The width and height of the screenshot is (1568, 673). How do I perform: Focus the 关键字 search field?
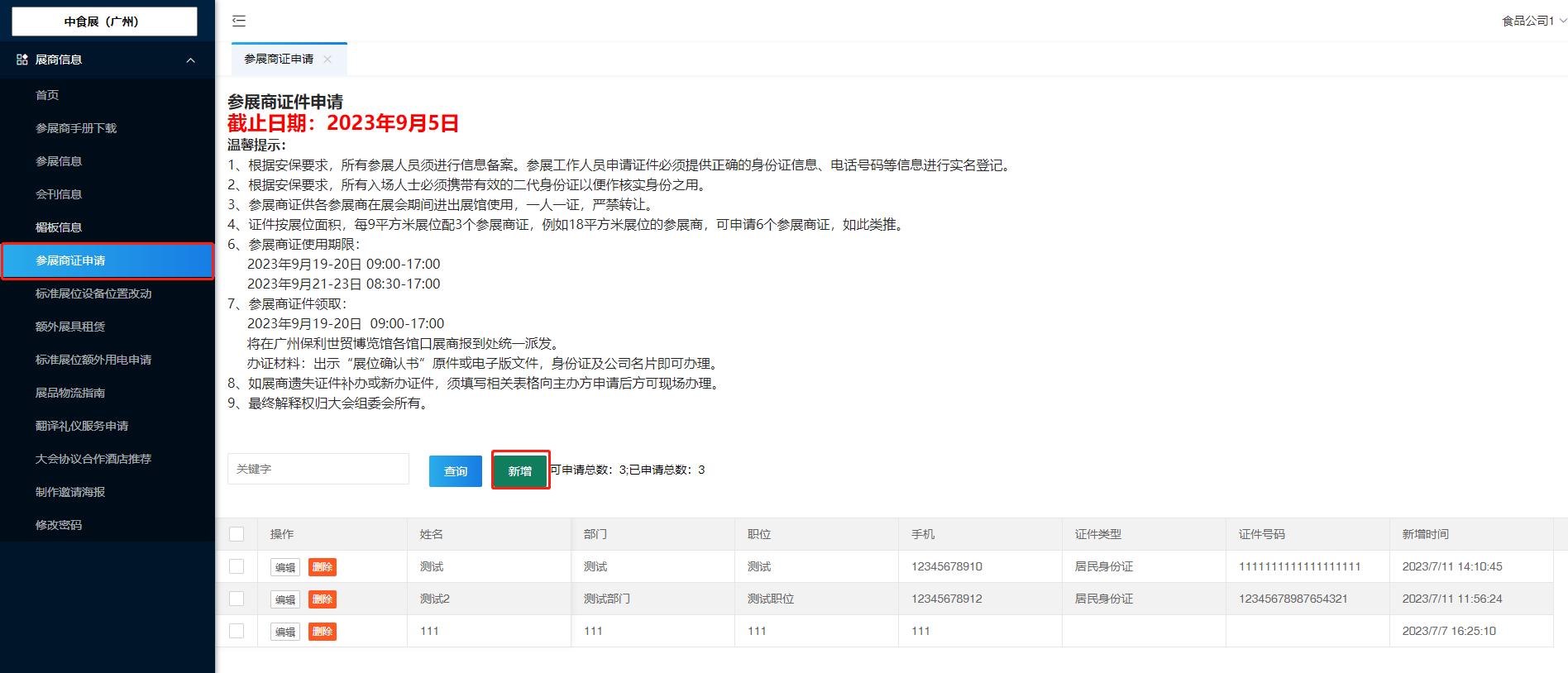pyautogui.click(x=318, y=469)
